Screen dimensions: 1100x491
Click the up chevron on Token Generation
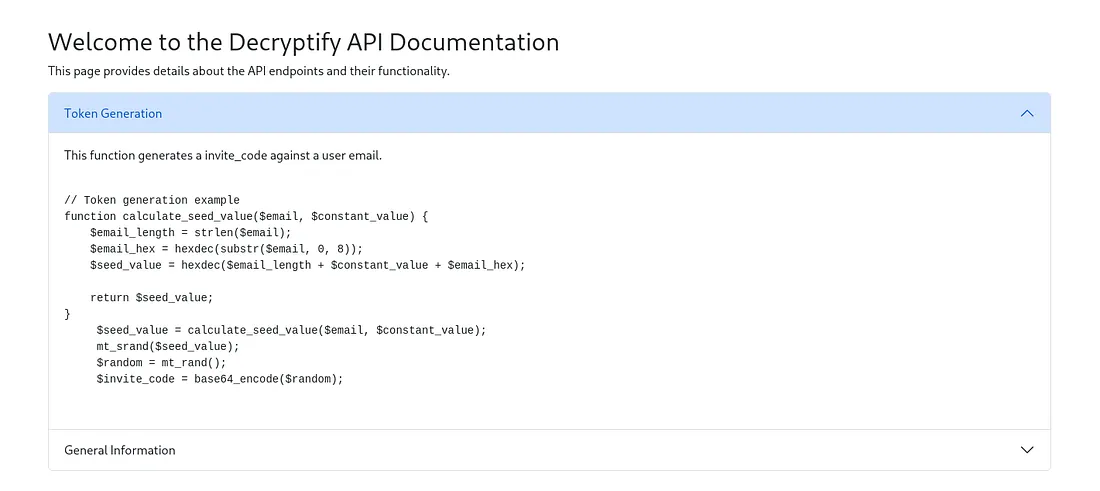pyautogui.click(x=1026, y=113)
